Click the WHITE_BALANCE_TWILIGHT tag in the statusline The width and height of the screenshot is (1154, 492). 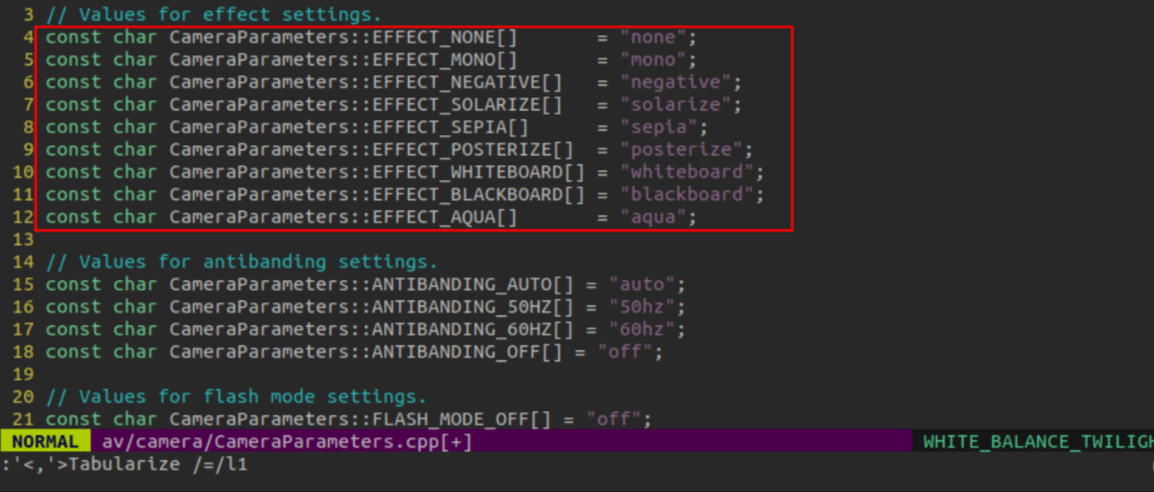click(x=1036, y=441)
